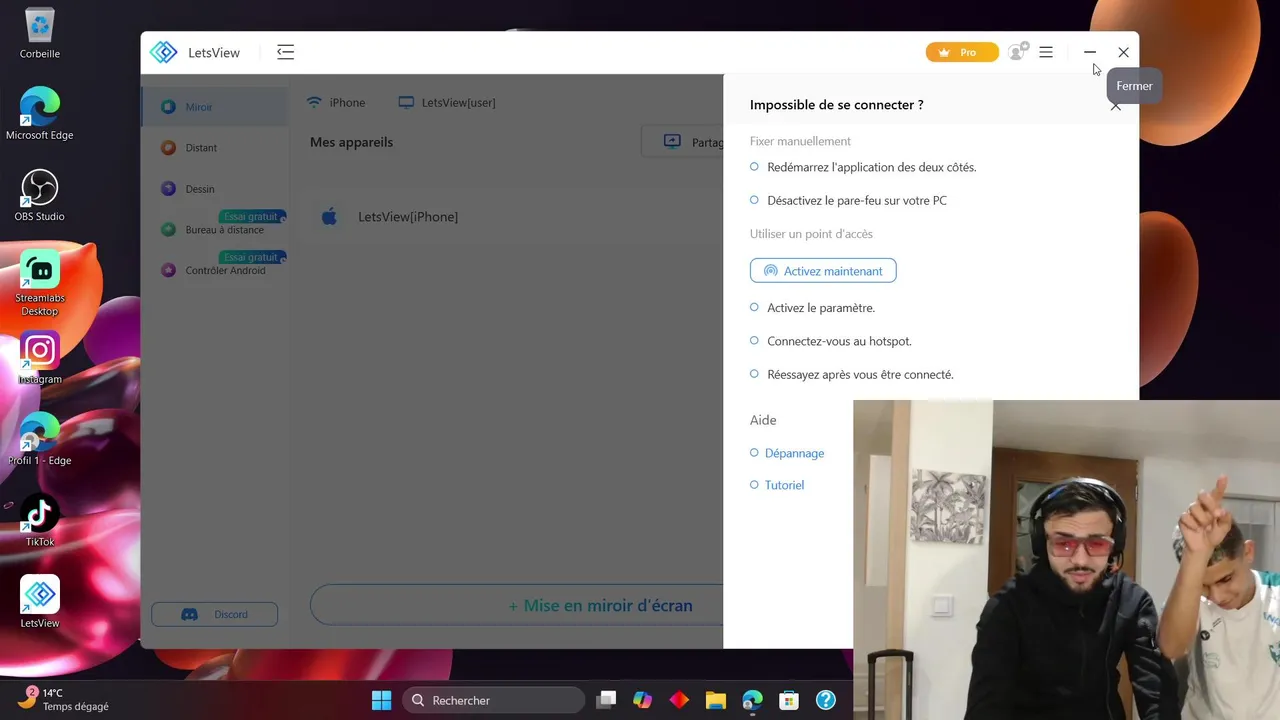
Task: Open the user account avatar icon
Action: pos(1017,52)
